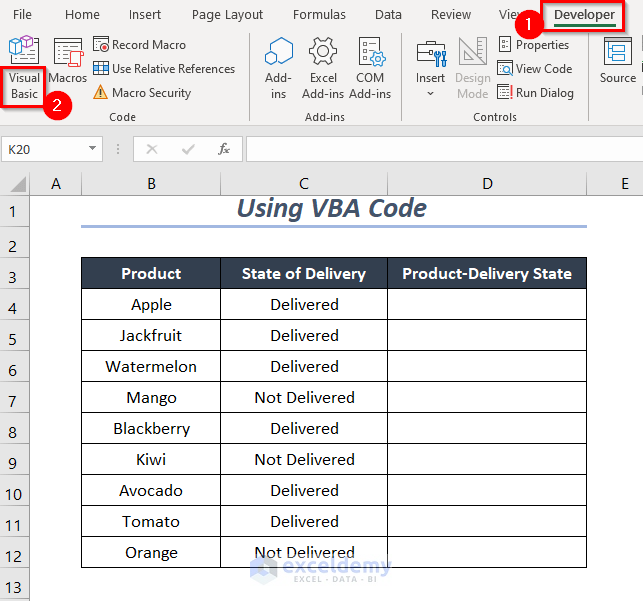Open COM Add-ins dialog
Screen dimensions: 643x601
coord(370,68)
